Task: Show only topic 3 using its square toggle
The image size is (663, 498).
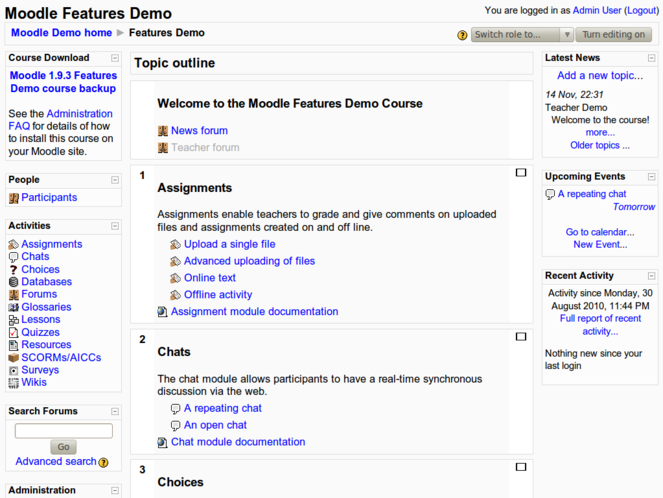Action: pyautogui.click(x=520, y=467)
